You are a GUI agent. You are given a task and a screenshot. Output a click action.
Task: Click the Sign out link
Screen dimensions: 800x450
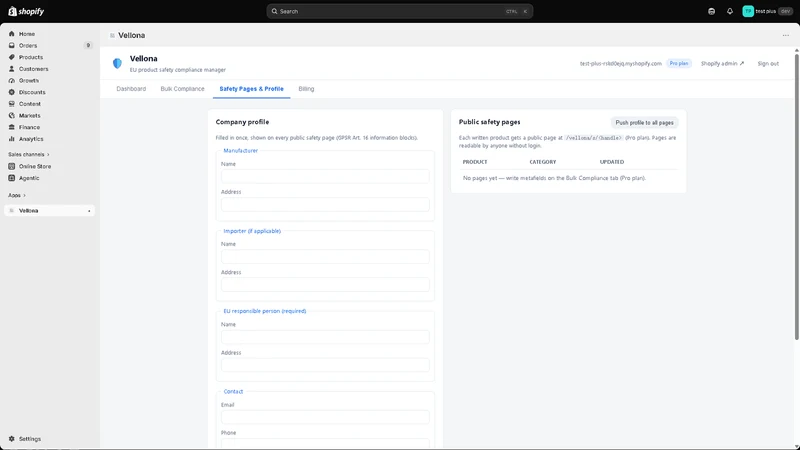[768, 64]
